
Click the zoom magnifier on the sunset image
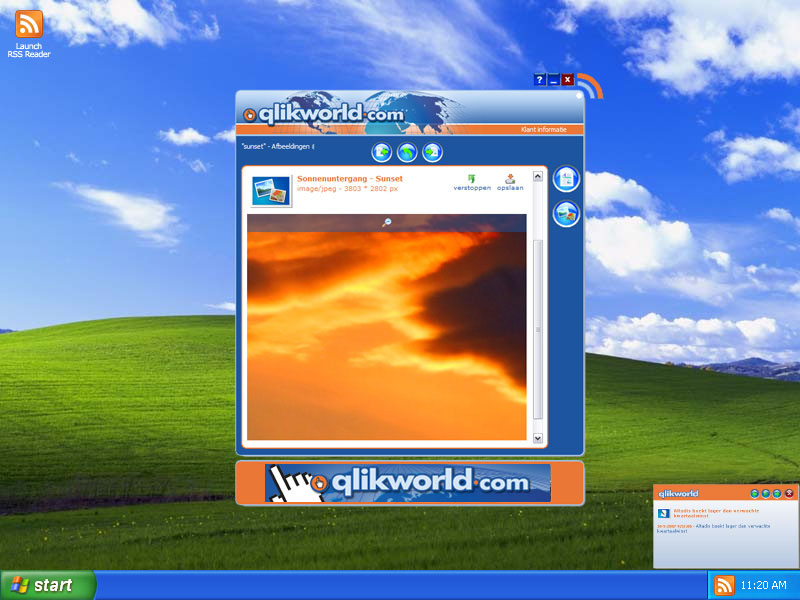tap(387, 222)
